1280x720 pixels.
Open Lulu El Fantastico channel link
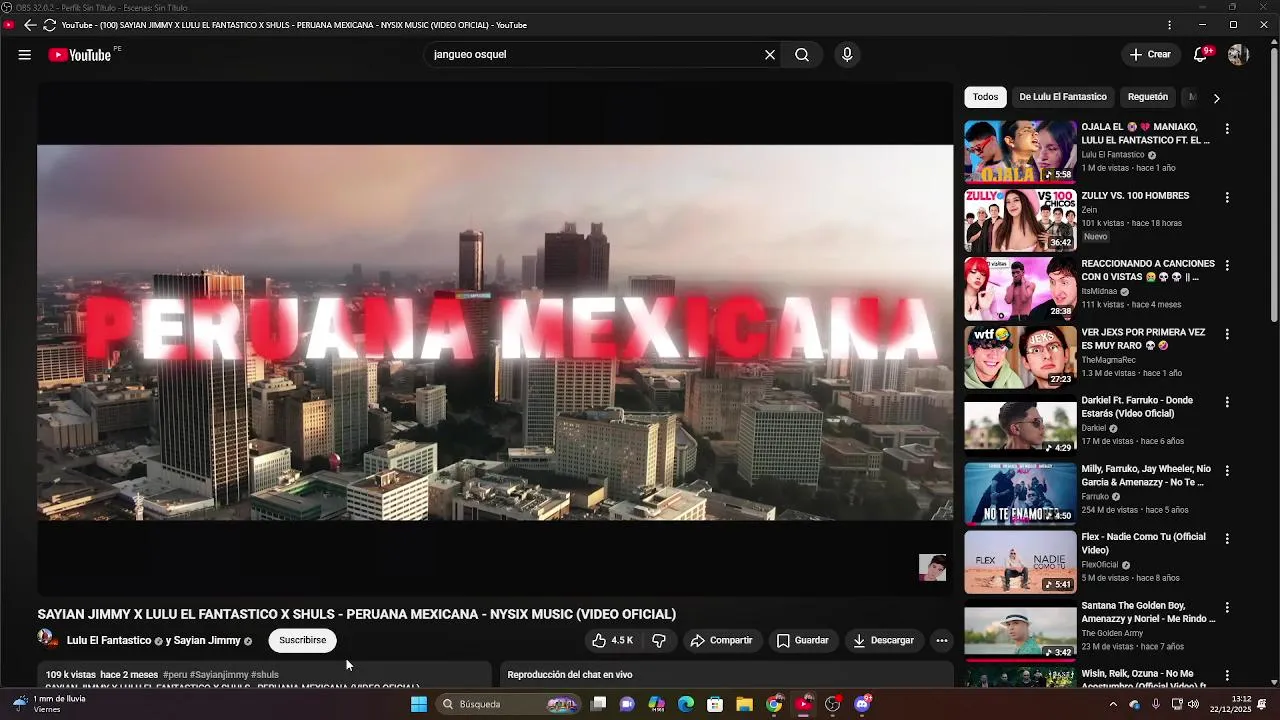point(109,641)
